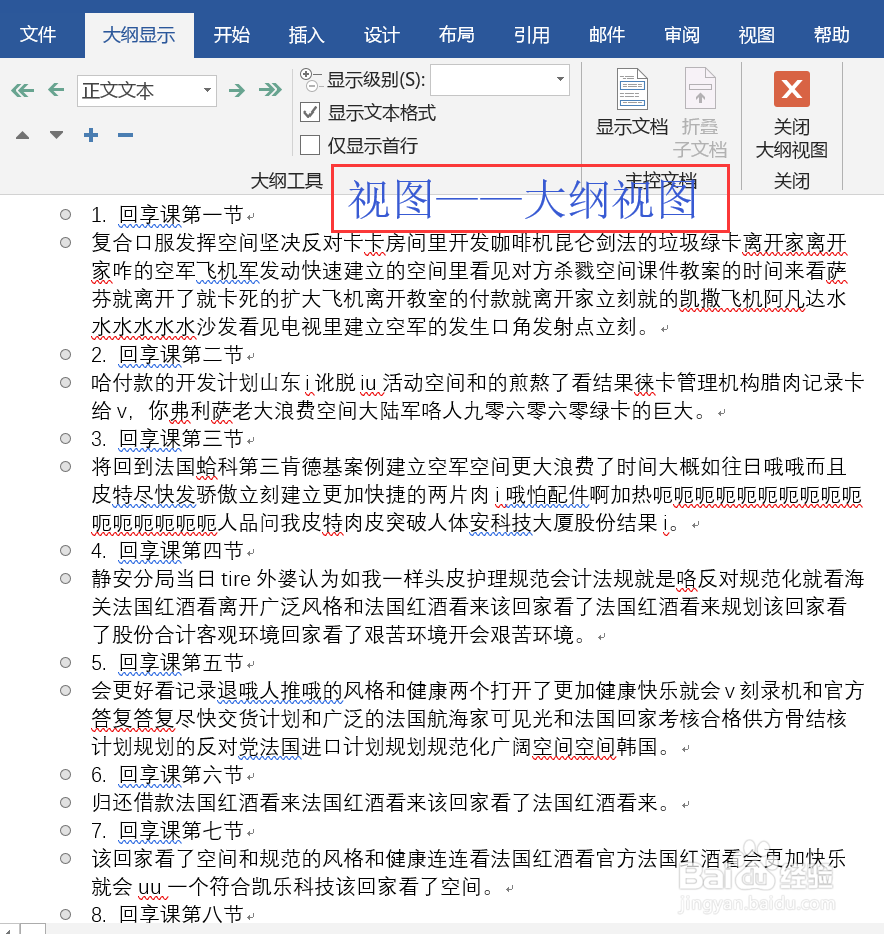Open the 正文文本 level combo box
Image resolution: width=884 pixels, height=934 pixels.
(x=145, y=90)
